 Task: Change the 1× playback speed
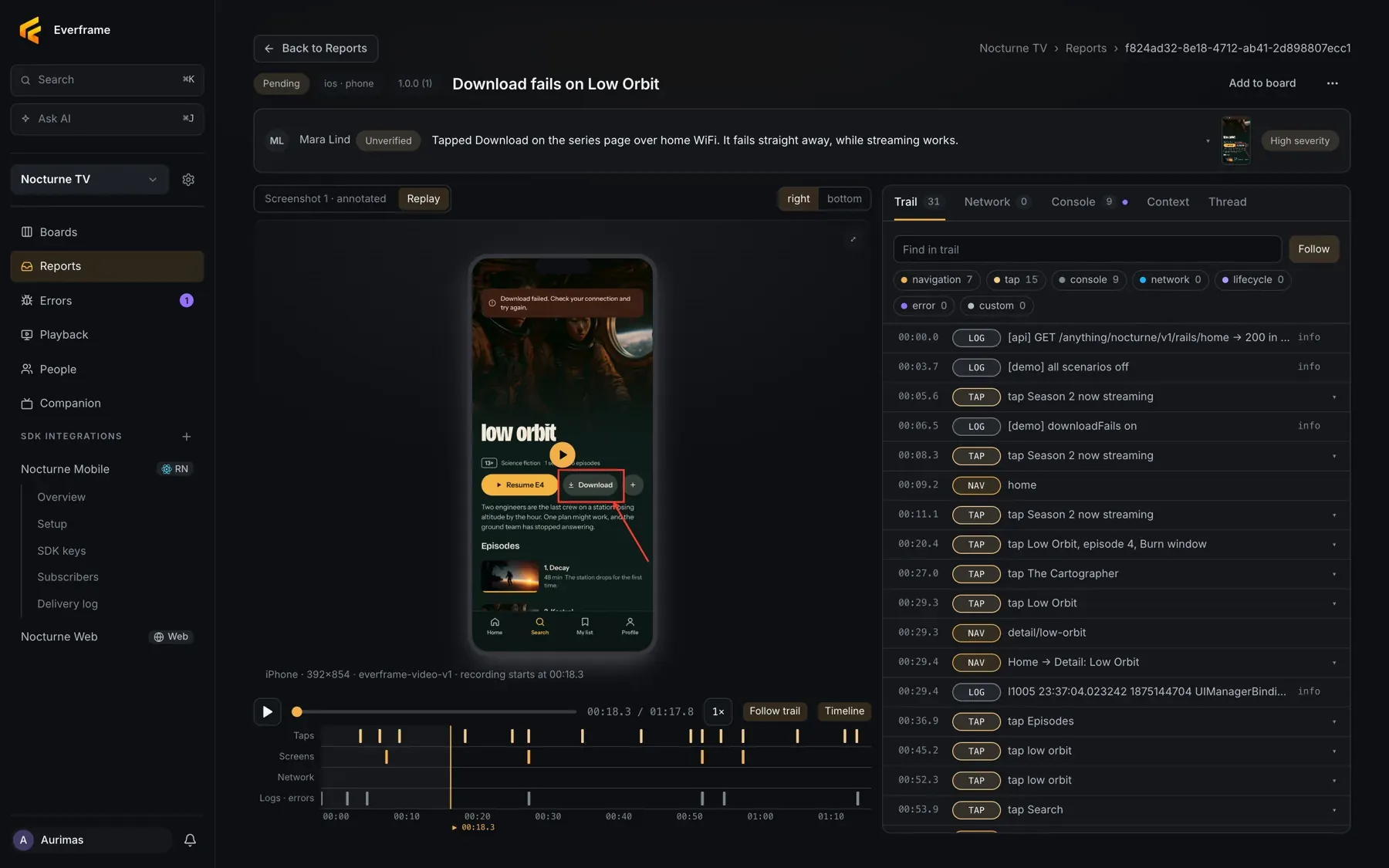[x=718, y=711]
